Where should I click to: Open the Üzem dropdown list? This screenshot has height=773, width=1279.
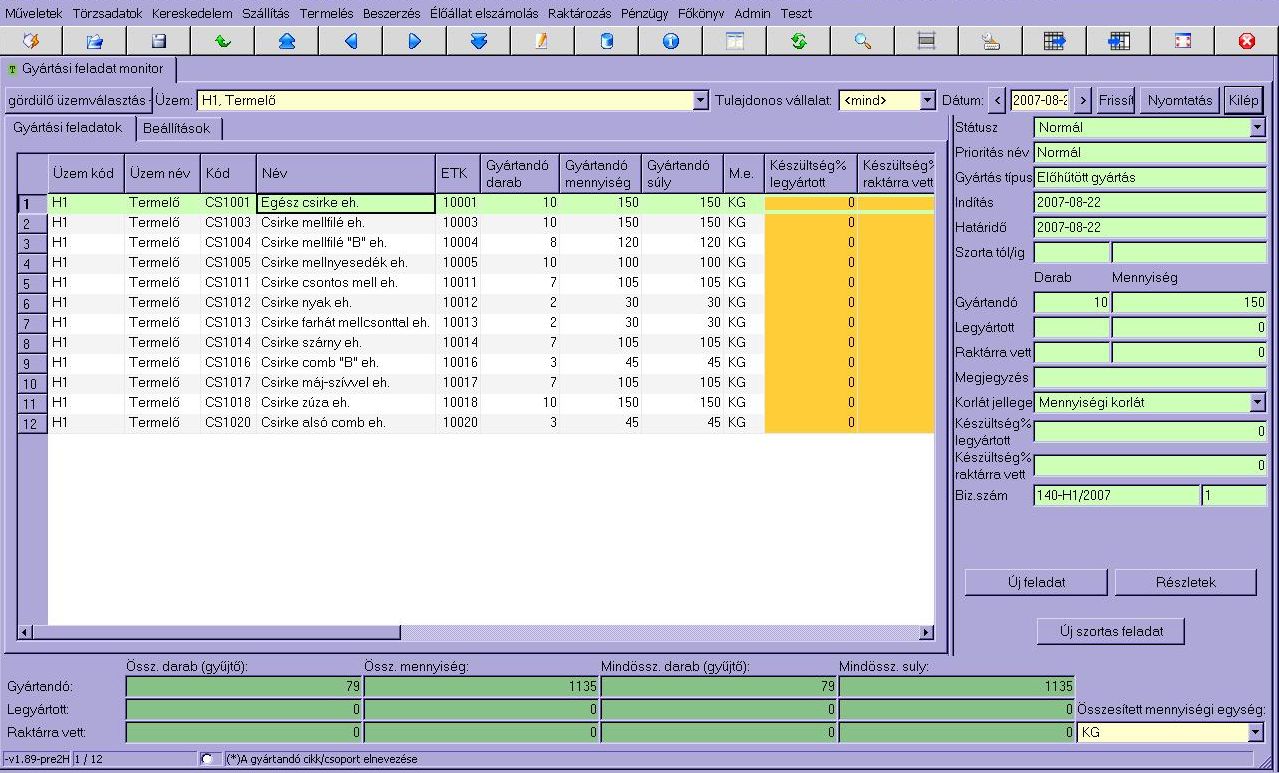700,101
